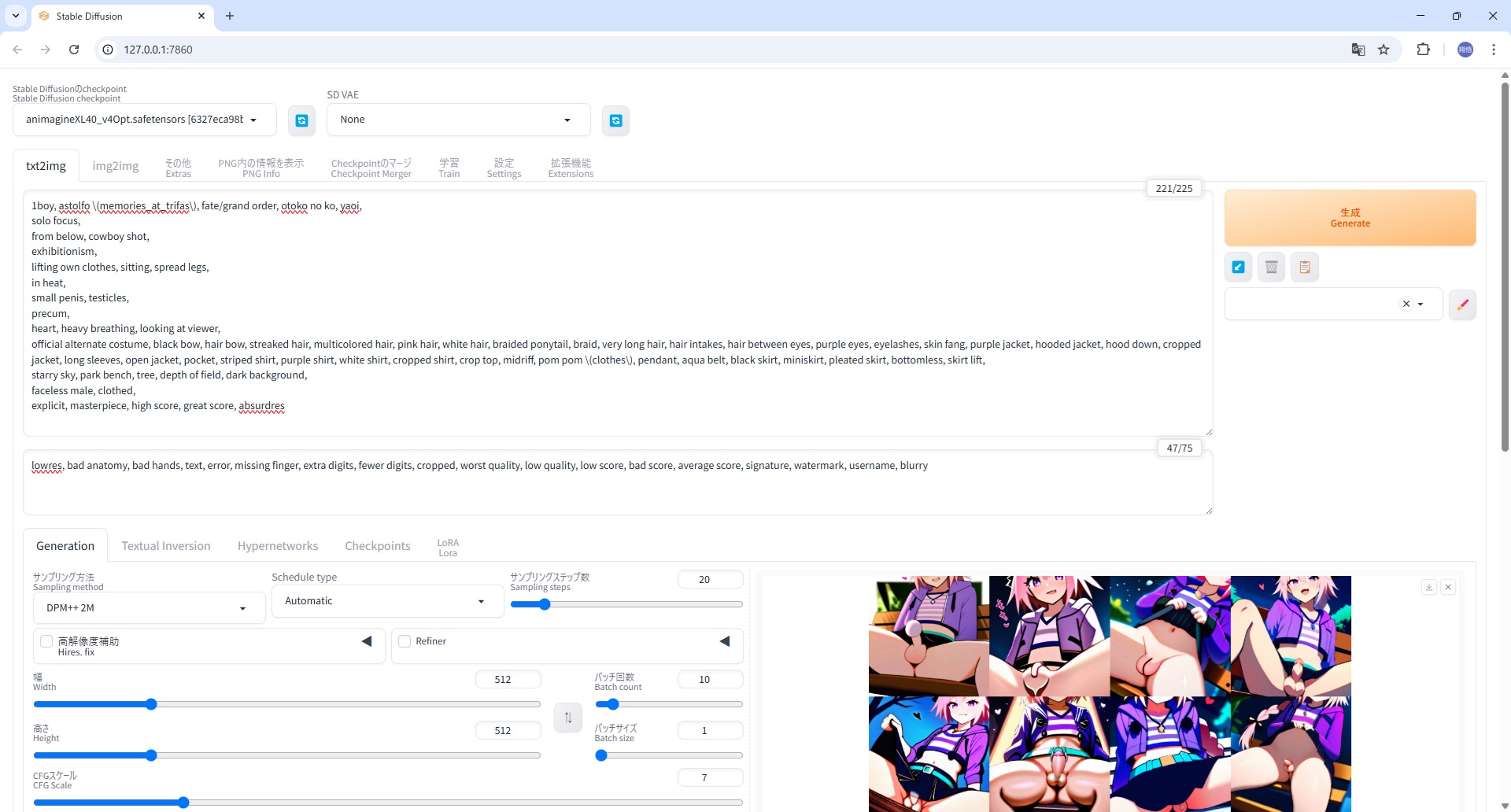The height and width of the screenshot is (812, 1511).
Task: Enable the Hires. fix checkbox
Action: pyautogui.click(x=46, y=641)
